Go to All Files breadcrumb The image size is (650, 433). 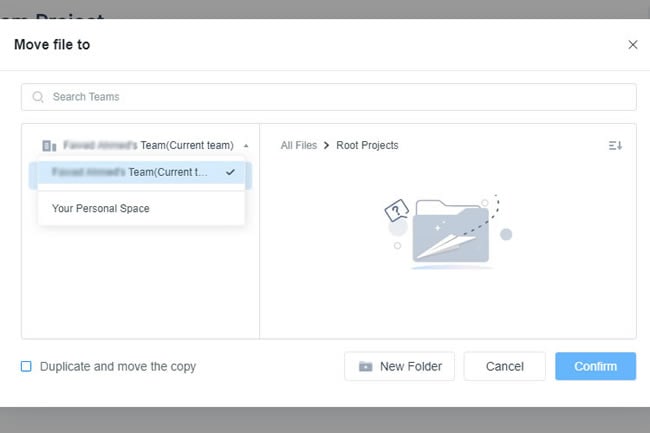pos(298,145)
